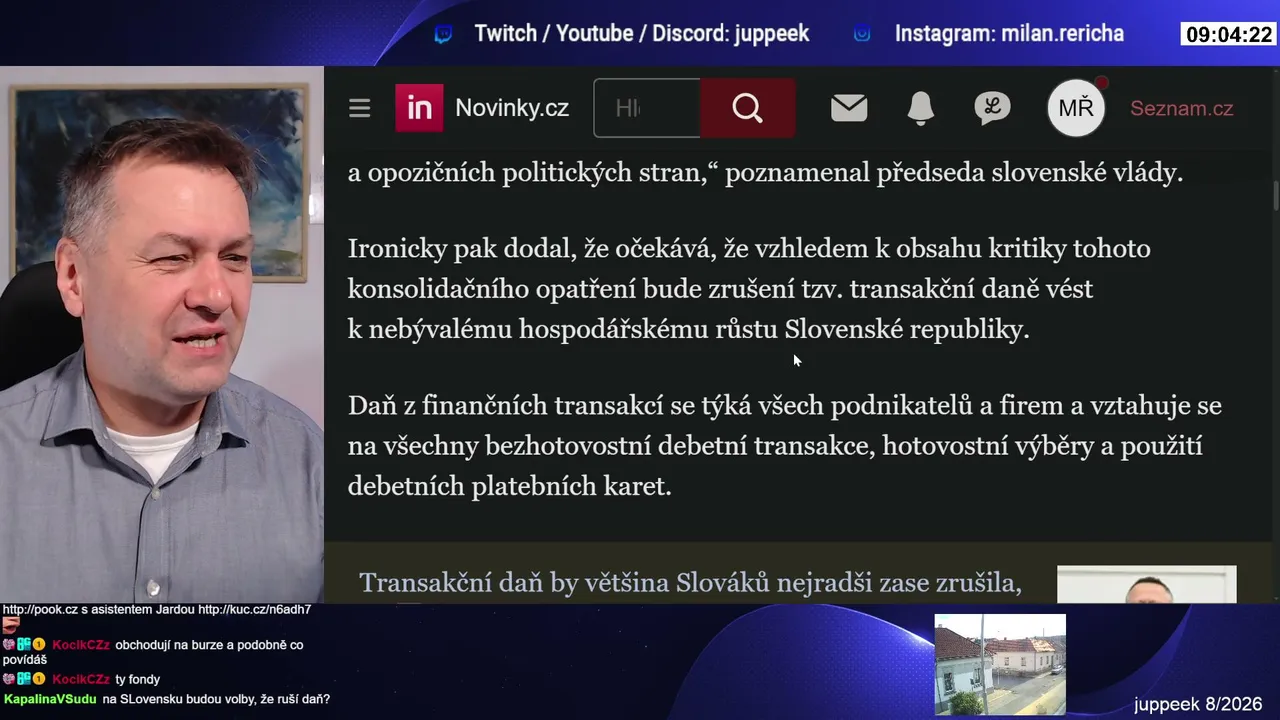The width and height of the screenshot is (1280, 720).
Task: Open related article "Transakční daň by většina Slováků"
Action: [690, 583]
